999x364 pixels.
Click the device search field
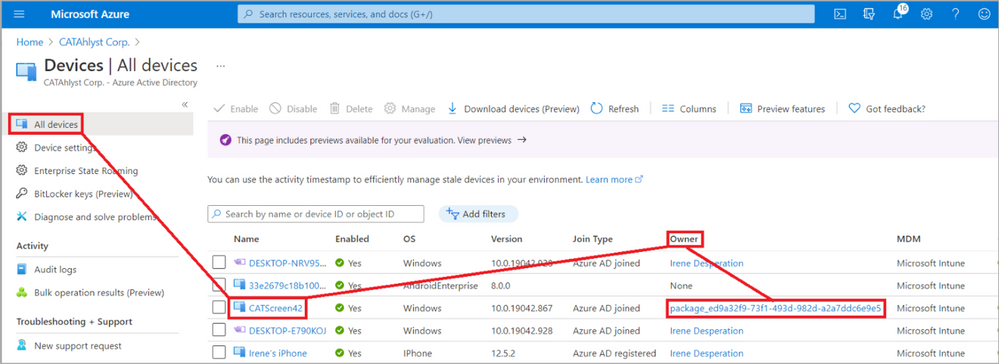[316, 214]
